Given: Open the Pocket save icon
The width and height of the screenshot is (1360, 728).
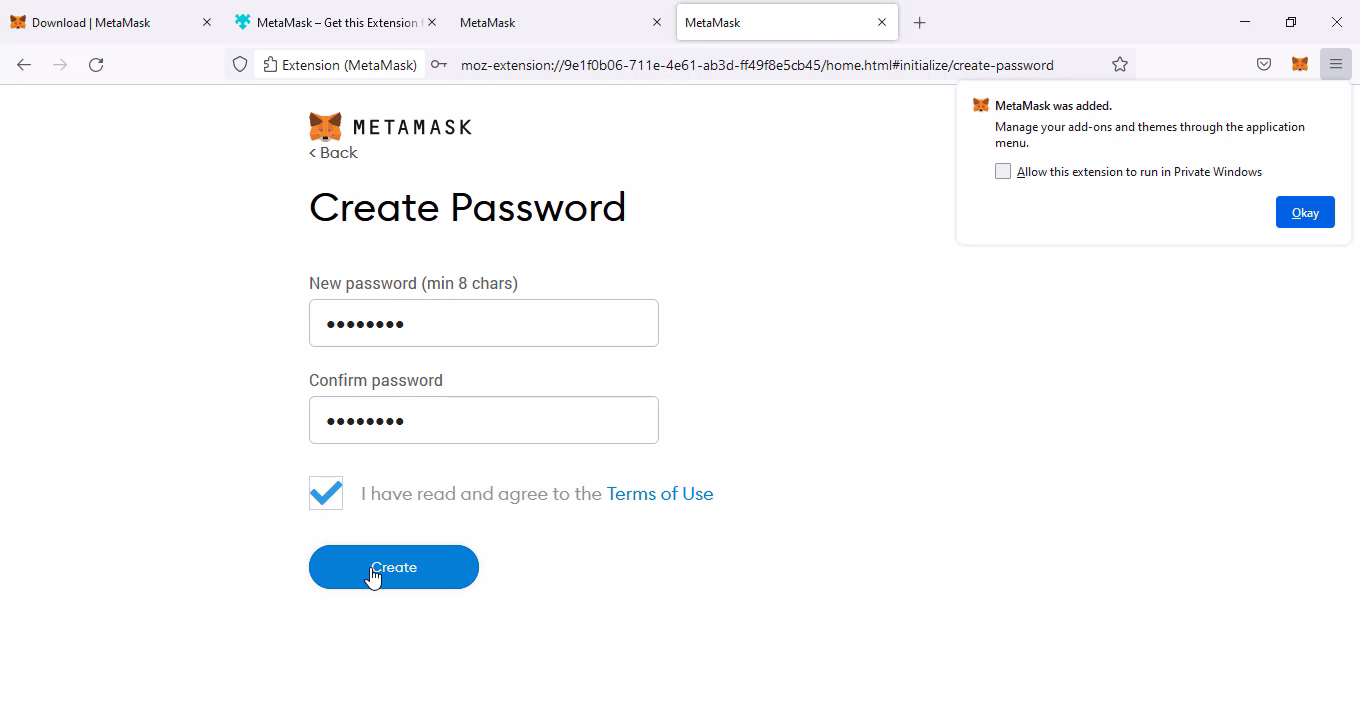Looking at the screenshot, I should click(x=1264, y=64).
